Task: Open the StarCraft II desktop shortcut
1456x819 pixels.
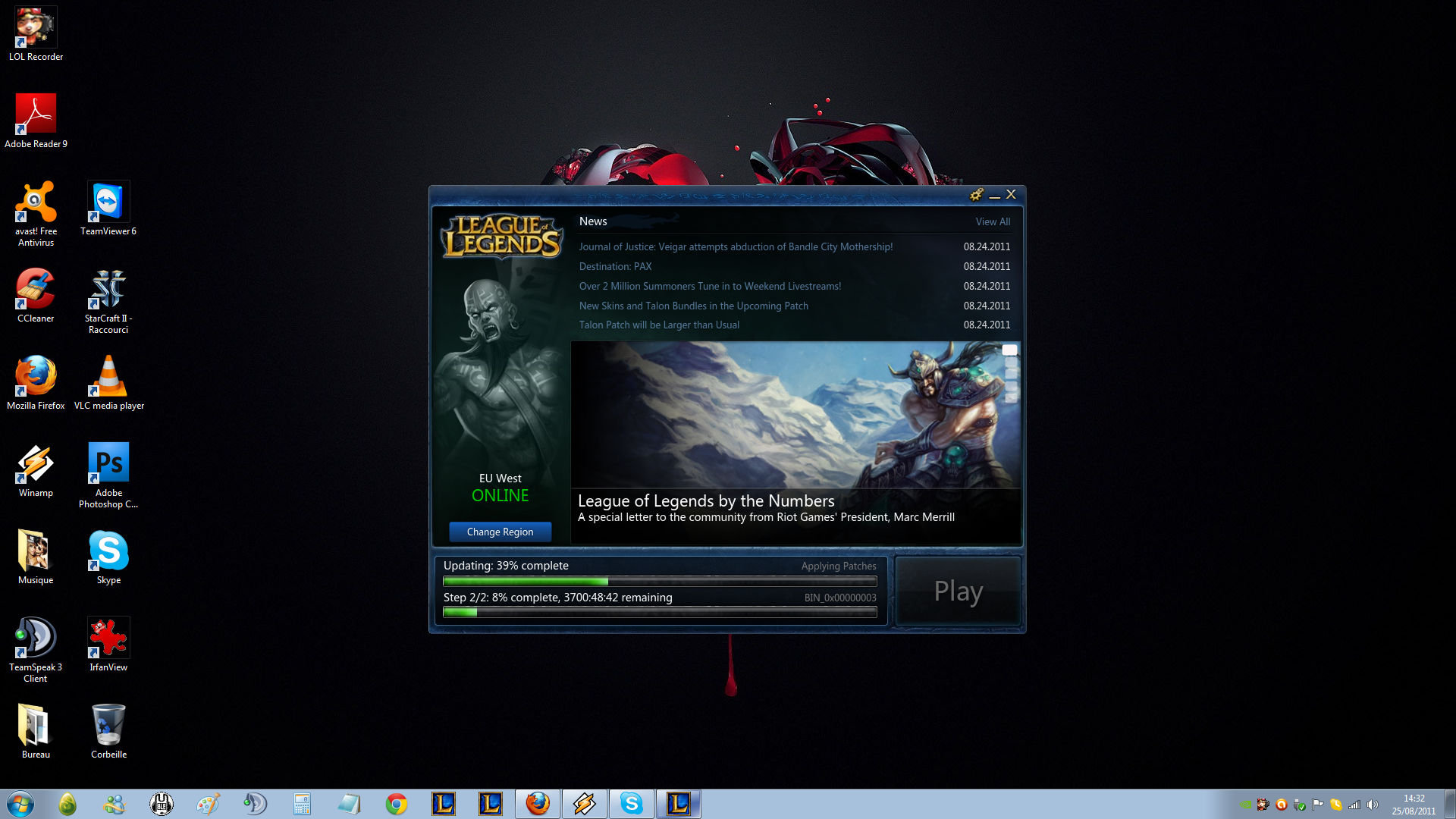Action: click(108, 301)
